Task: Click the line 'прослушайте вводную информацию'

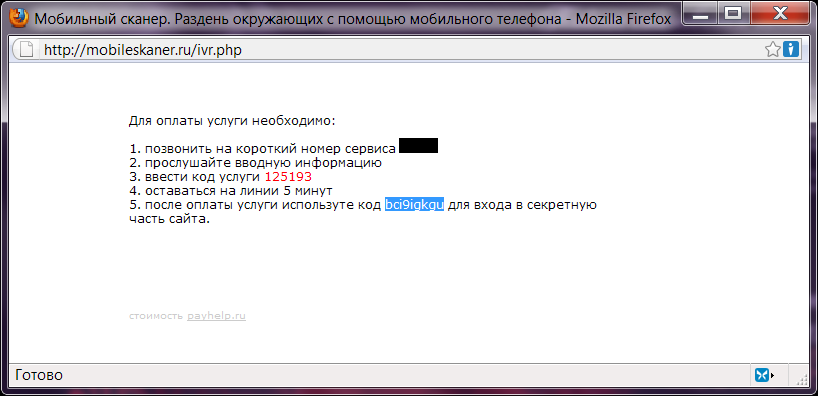Action: (x=263, y=163)
